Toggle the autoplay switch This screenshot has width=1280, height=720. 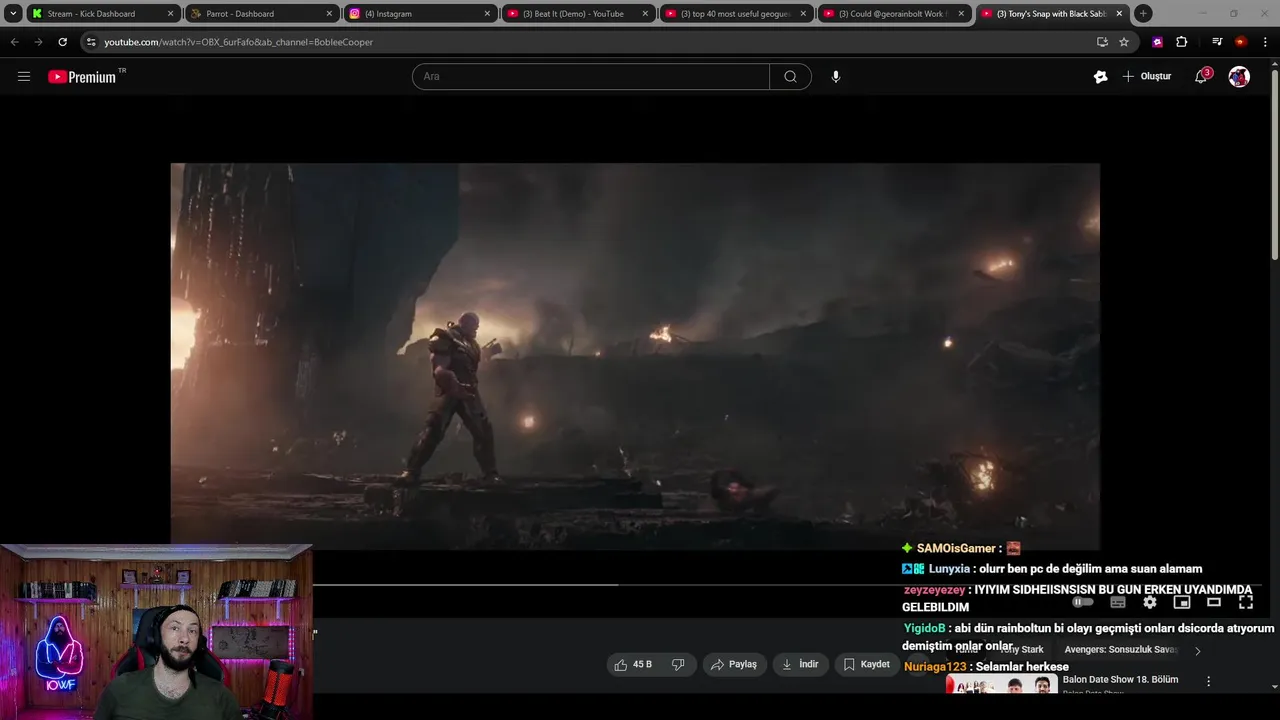pos(1083,602)
